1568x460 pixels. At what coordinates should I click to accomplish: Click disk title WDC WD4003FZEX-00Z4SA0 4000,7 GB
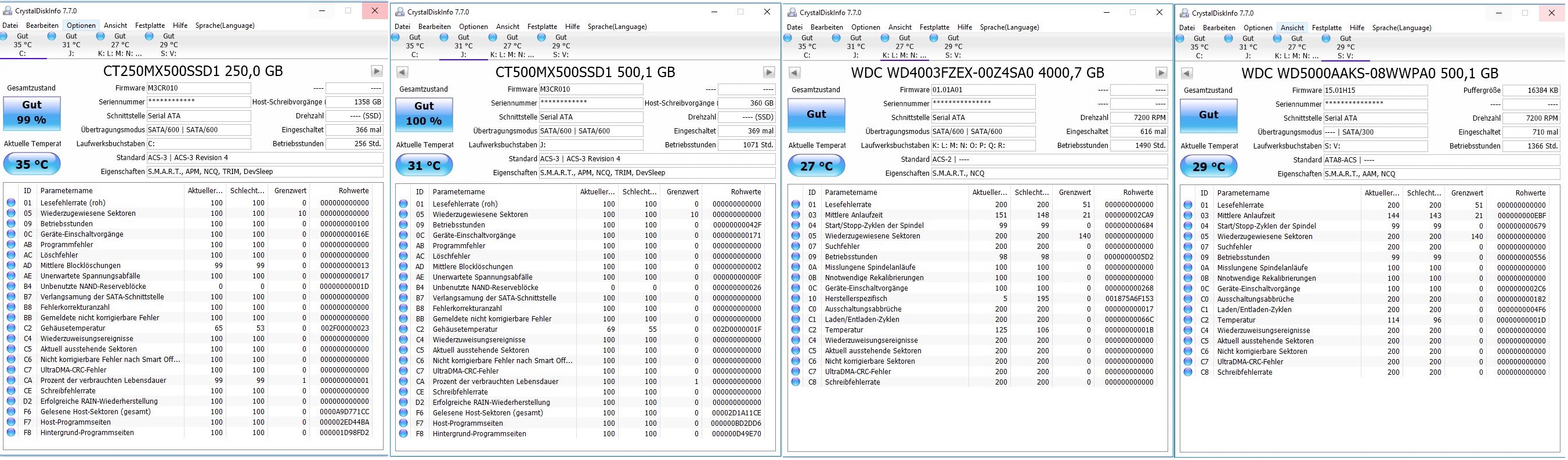tap(978, 73)
